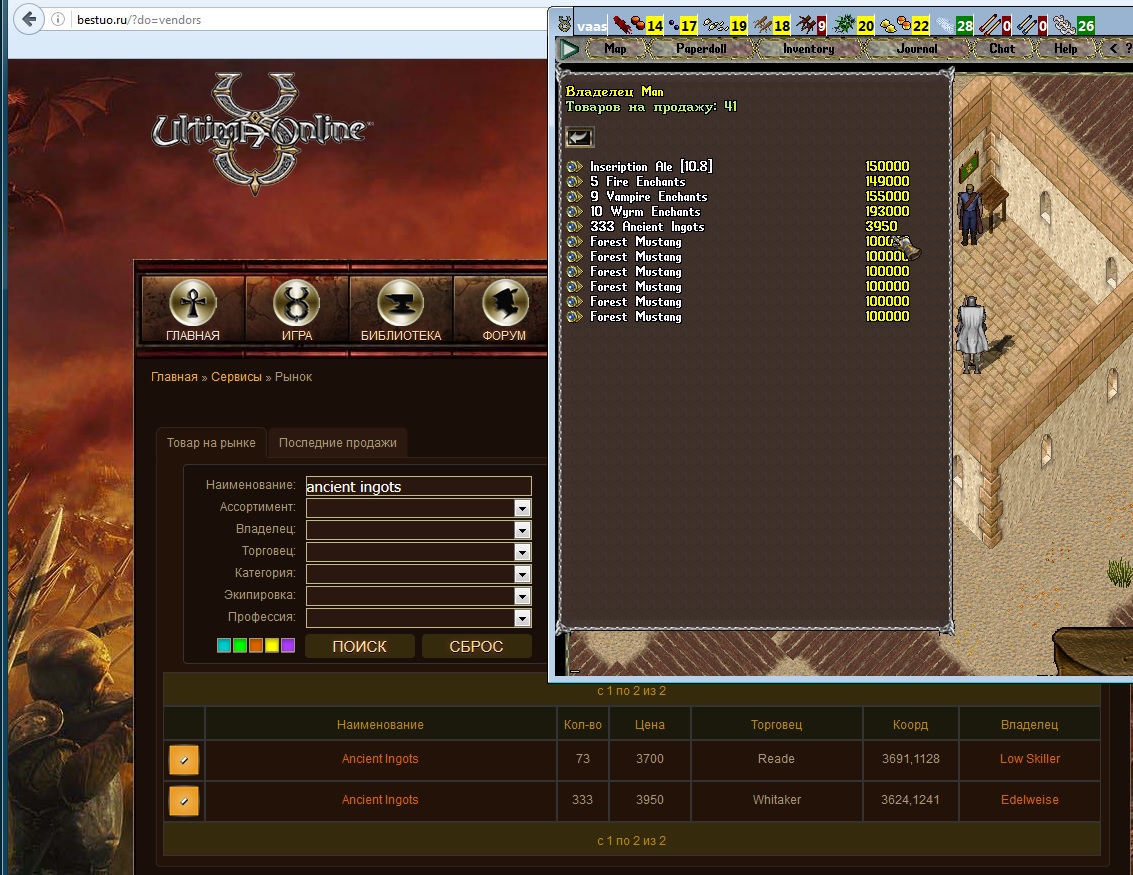Go back using the browser back arrow

[29, 19]
